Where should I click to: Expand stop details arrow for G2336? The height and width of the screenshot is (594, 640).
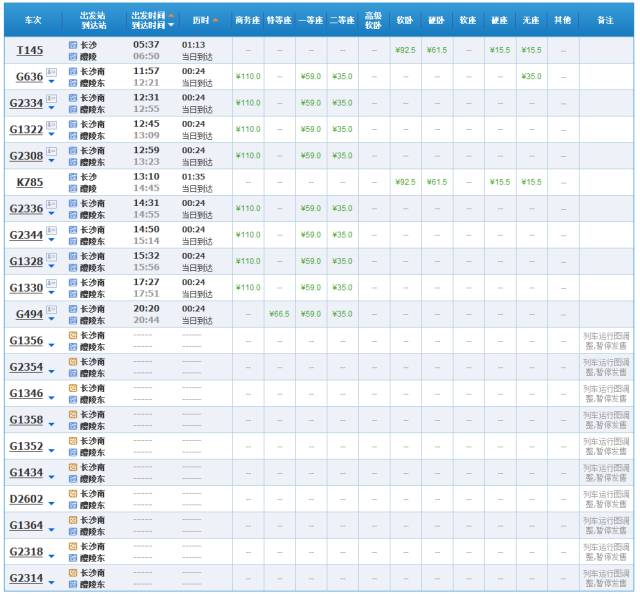coord(51,212)
